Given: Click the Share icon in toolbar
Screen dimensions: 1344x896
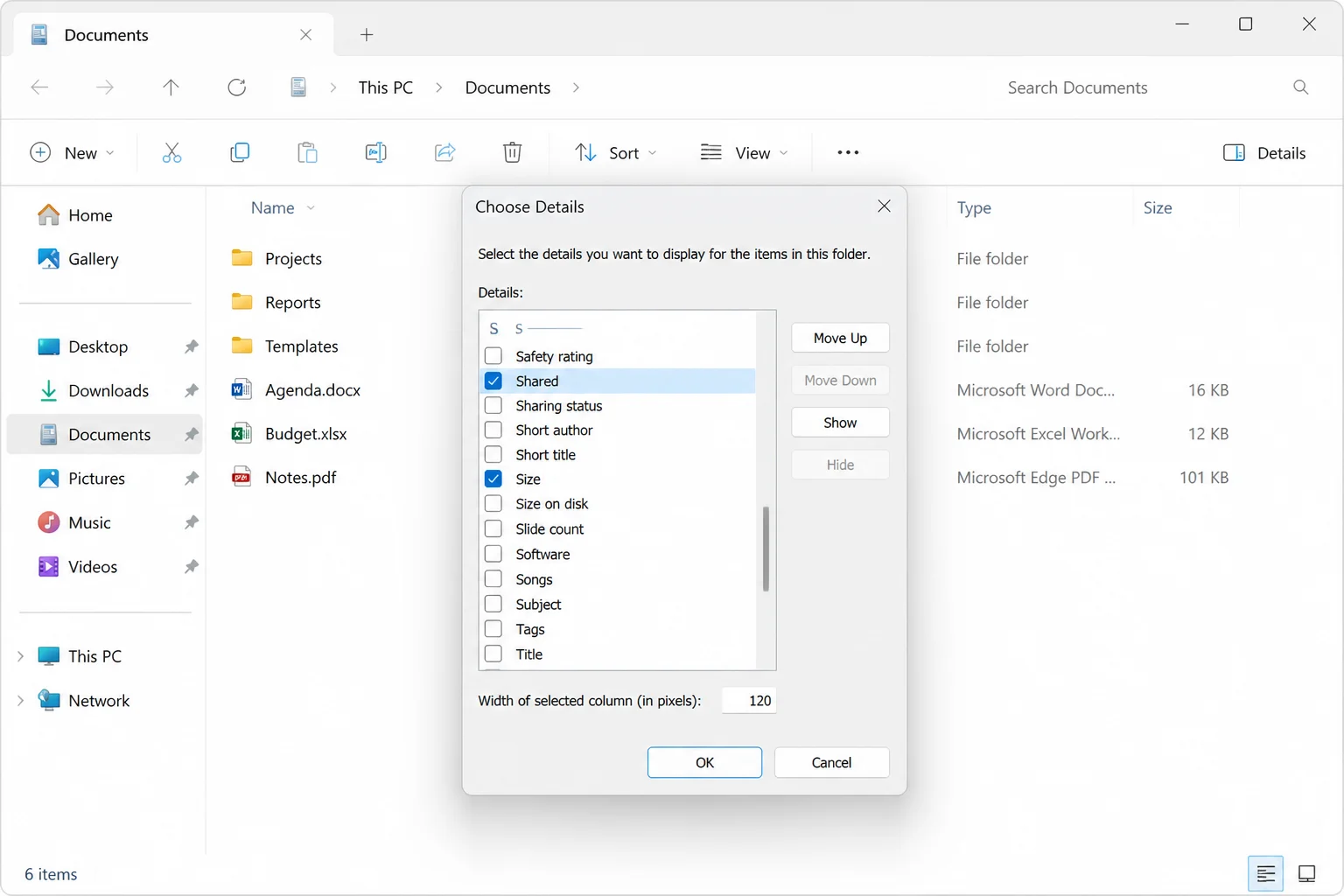Looking at the screenshot, I should coord(444,153).
